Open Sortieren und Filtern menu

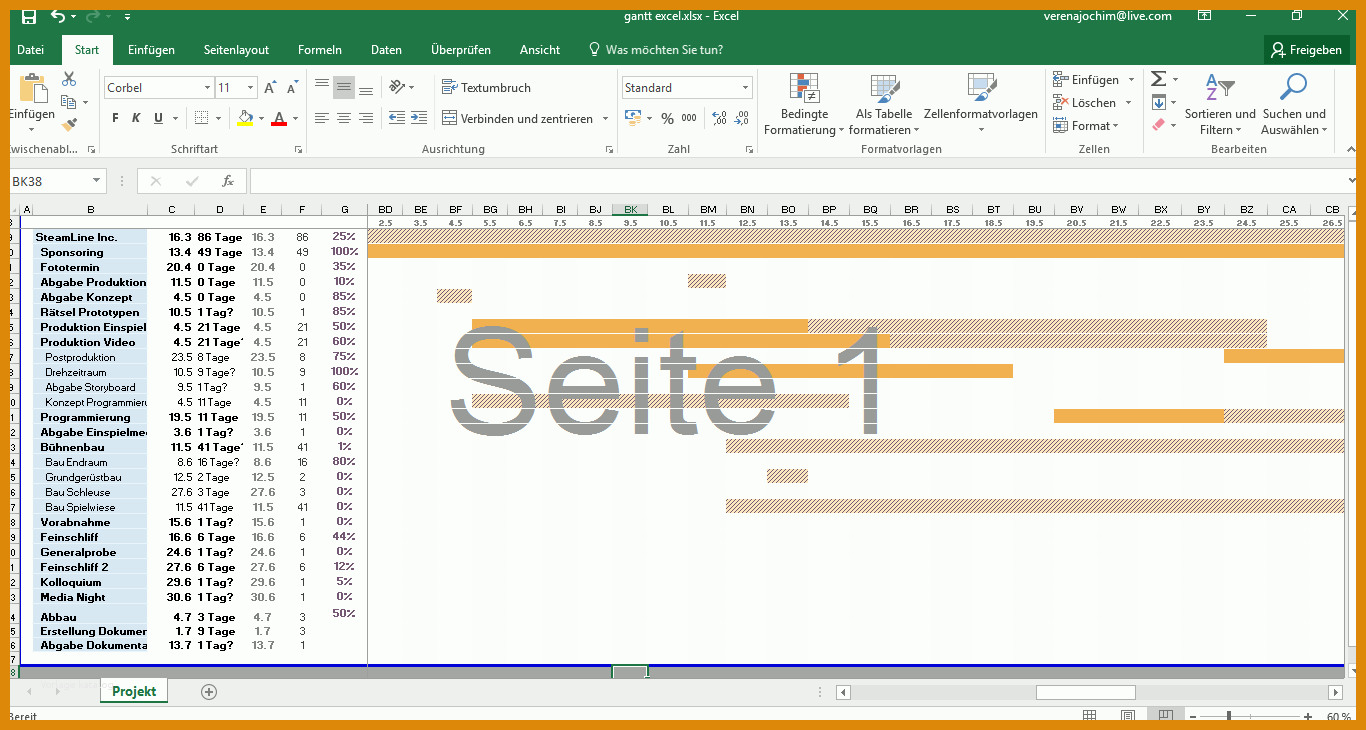[1219, 105]
